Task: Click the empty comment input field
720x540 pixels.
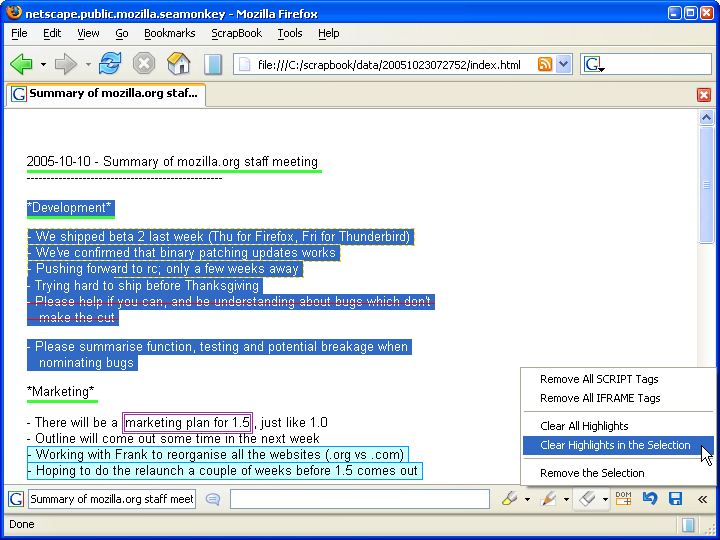Action: point(360,499)
